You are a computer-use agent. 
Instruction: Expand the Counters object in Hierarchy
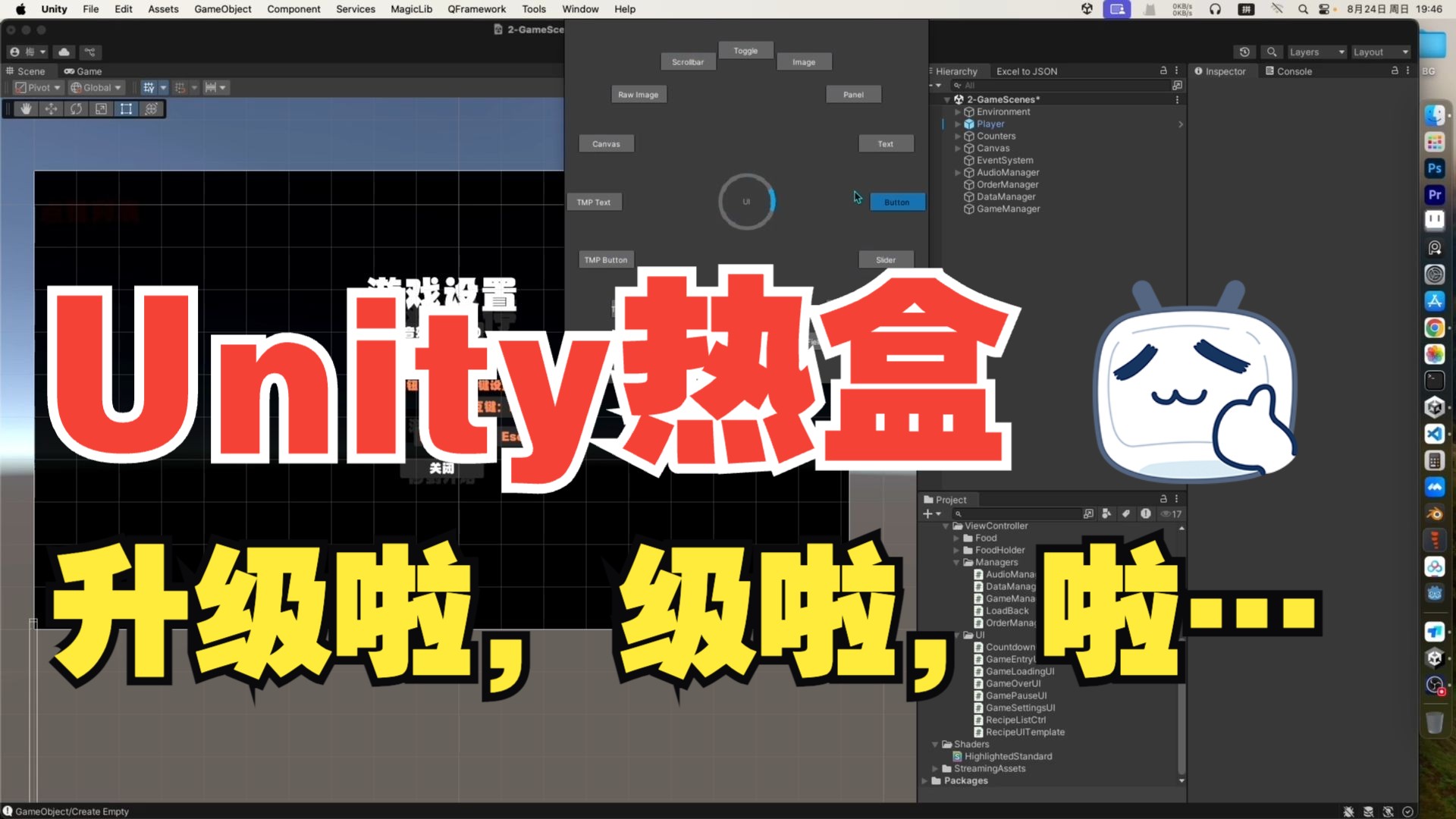tap(958, 136)
